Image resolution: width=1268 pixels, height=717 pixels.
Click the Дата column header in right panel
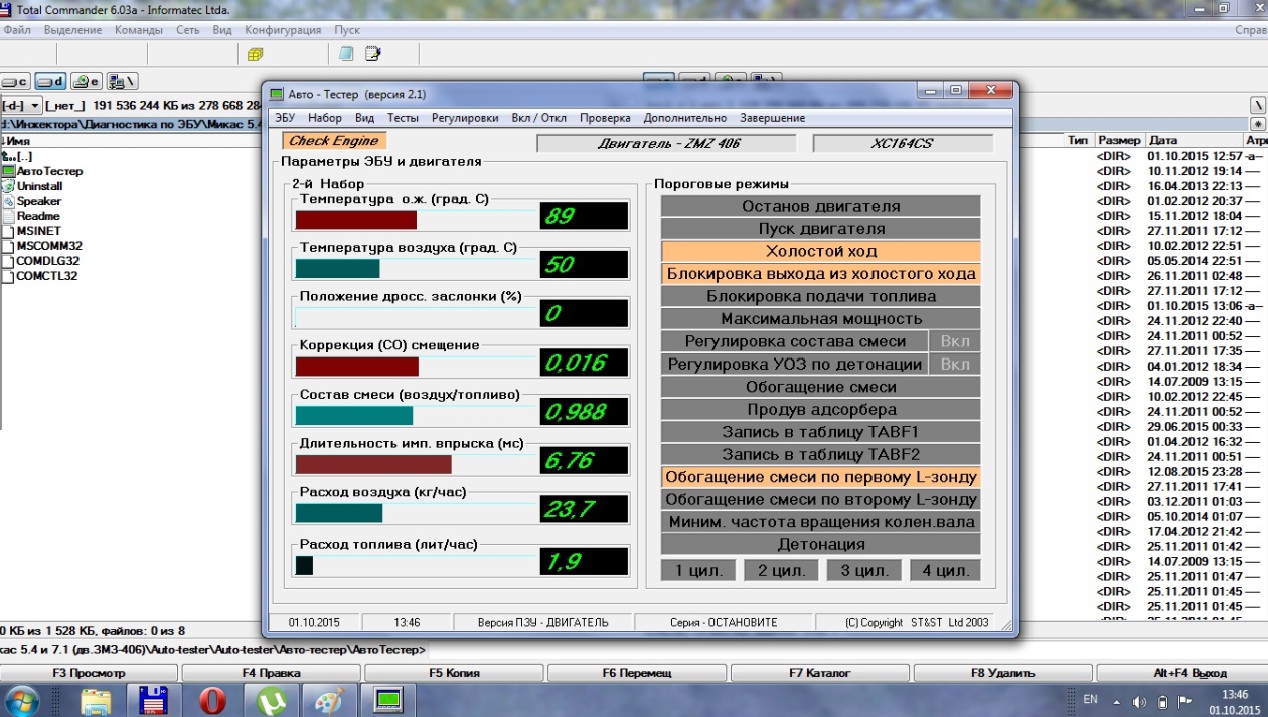1193,141
